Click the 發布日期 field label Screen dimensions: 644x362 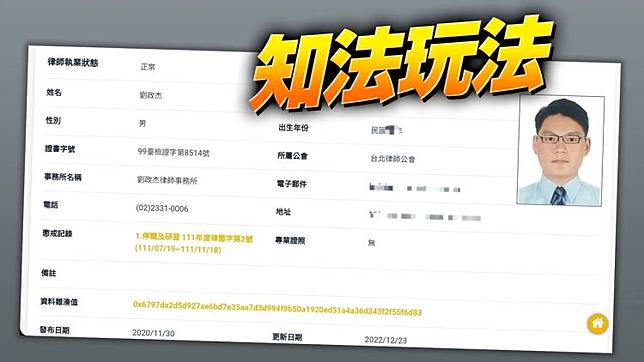click(54, 330)
